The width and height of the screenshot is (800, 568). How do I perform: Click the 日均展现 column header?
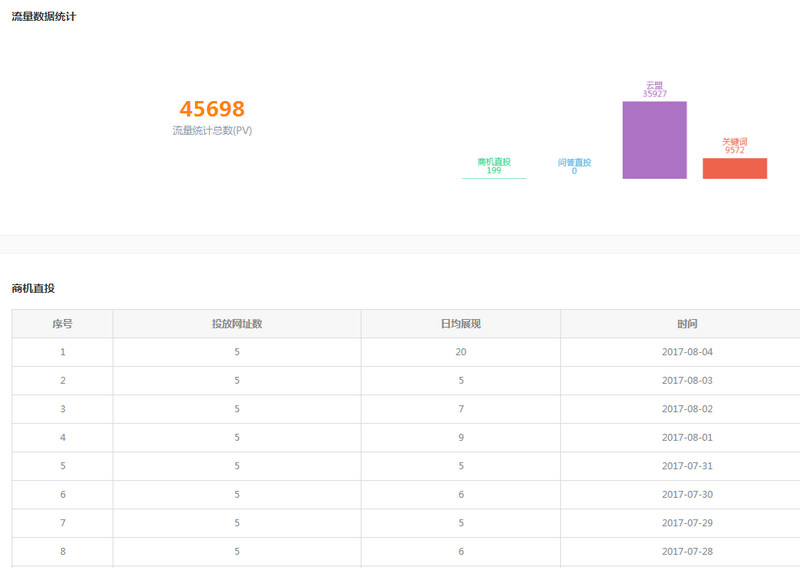pyautogui.click(x=461, y=324)
